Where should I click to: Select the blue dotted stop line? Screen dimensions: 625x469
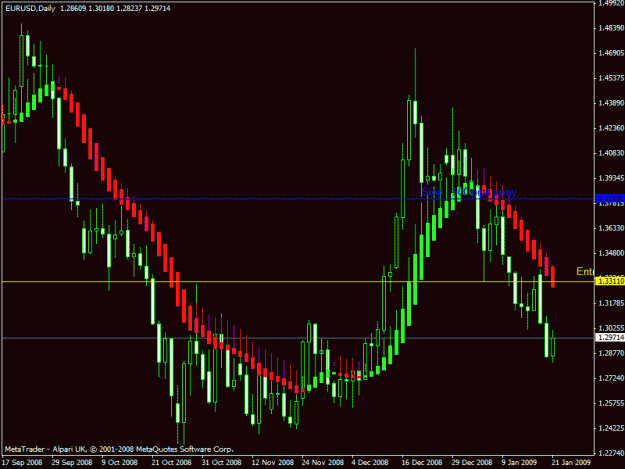pyautogui.click(x=297, y=199)
